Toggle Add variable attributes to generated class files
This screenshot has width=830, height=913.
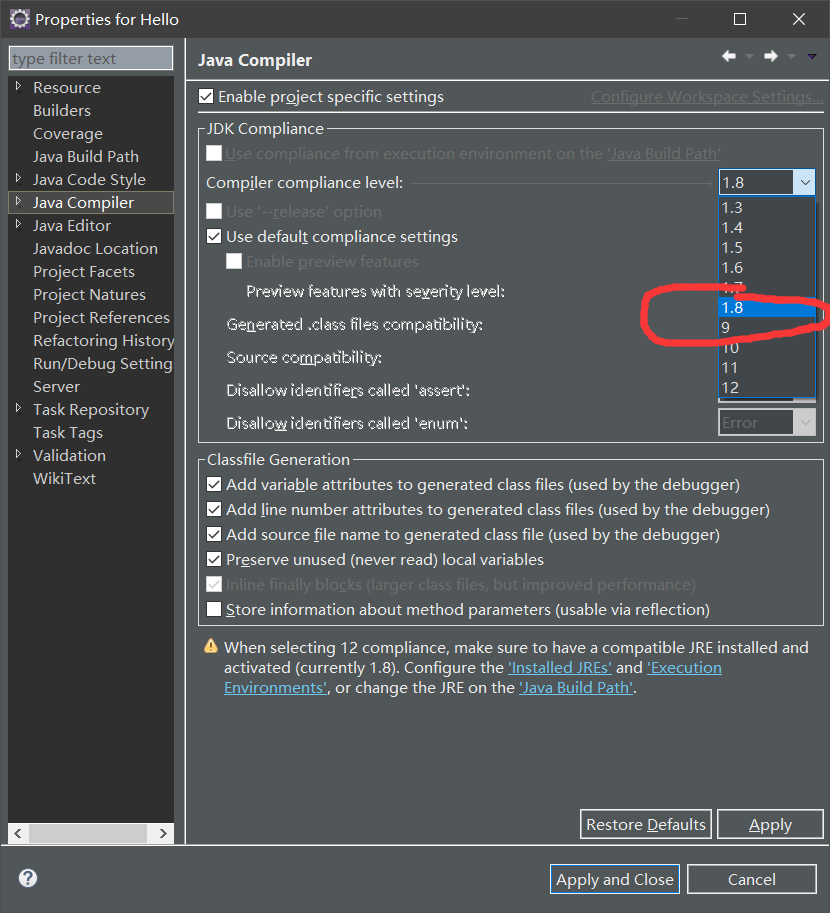(214, 484)
